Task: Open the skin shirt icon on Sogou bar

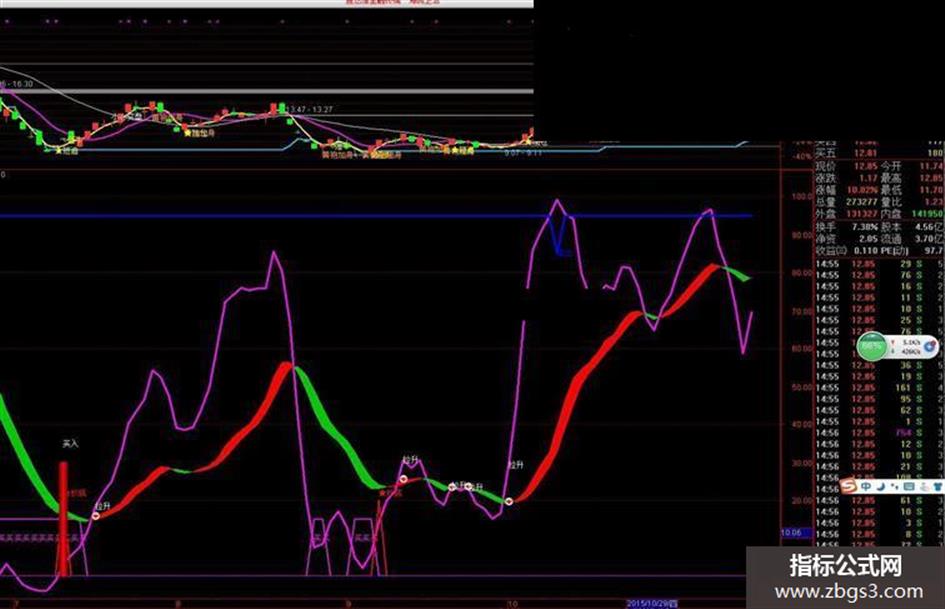Action: point(938,487)
